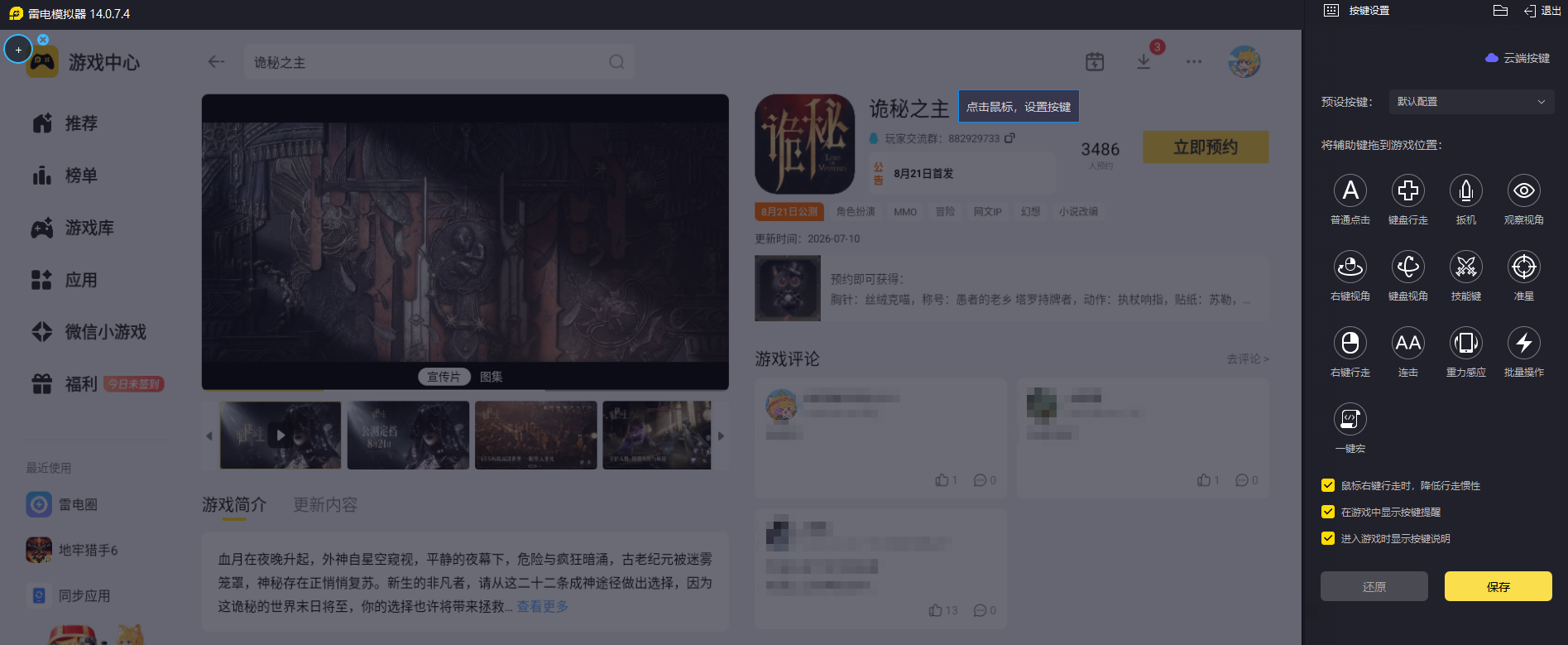Select the 公测定档 thumbnail

tap(408, 435)
